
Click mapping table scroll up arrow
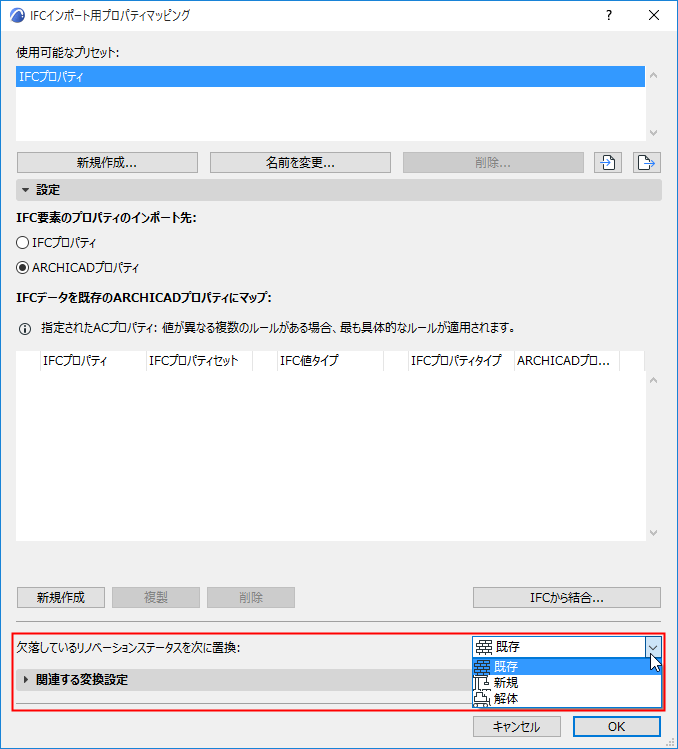(x=654, y=380)
